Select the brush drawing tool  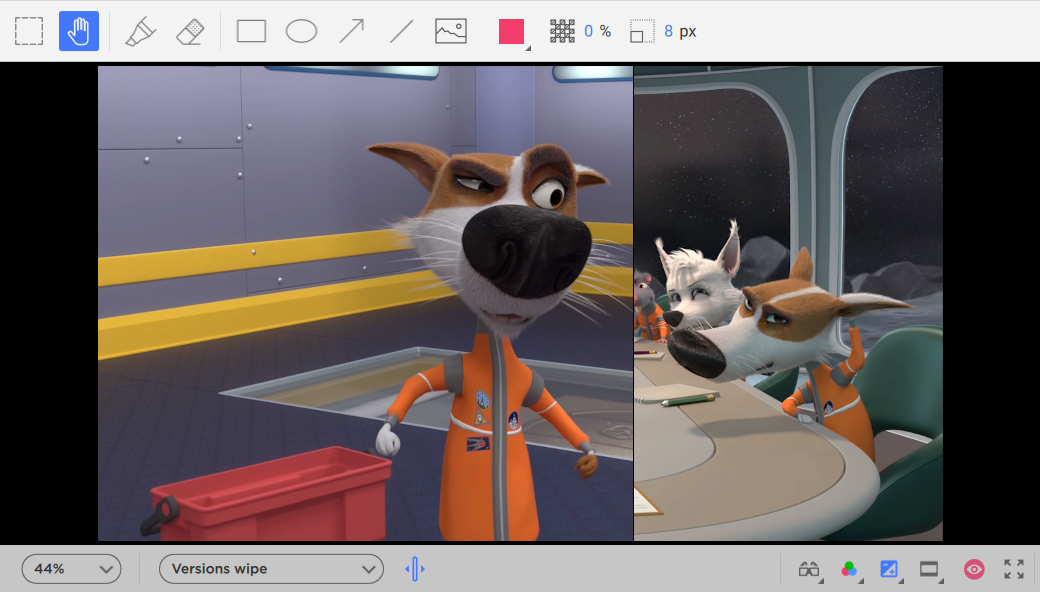(x=140, y=31)
